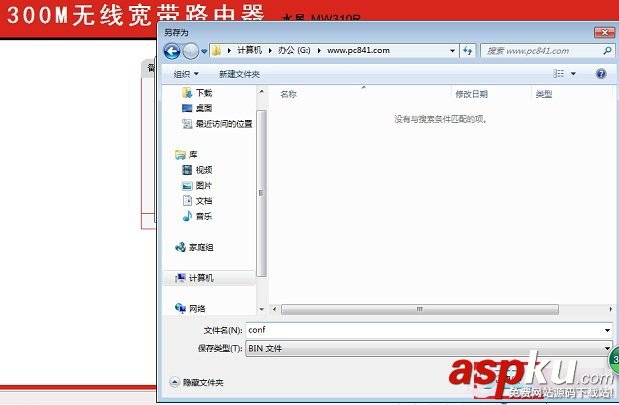The image size is (619, 405).
Task: Open recent locations dropdown beside Forward arrow
Action: 204,51
